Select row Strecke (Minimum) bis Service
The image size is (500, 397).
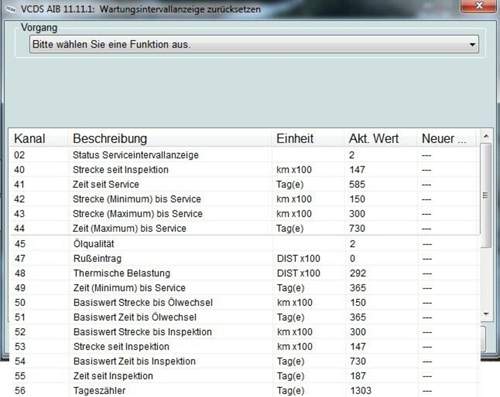[245, 199]
